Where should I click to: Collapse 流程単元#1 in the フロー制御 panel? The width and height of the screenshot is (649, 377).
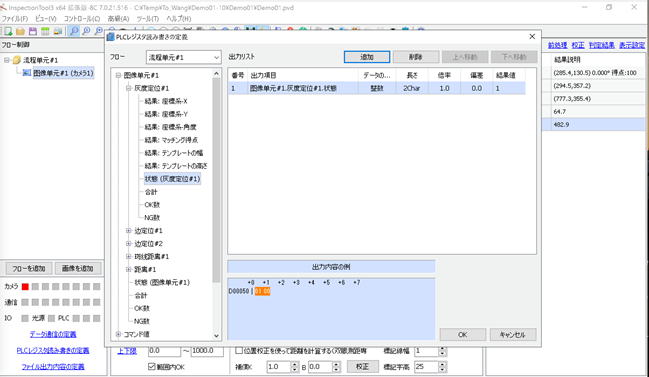pyautogui.click(x=7, y=60)
